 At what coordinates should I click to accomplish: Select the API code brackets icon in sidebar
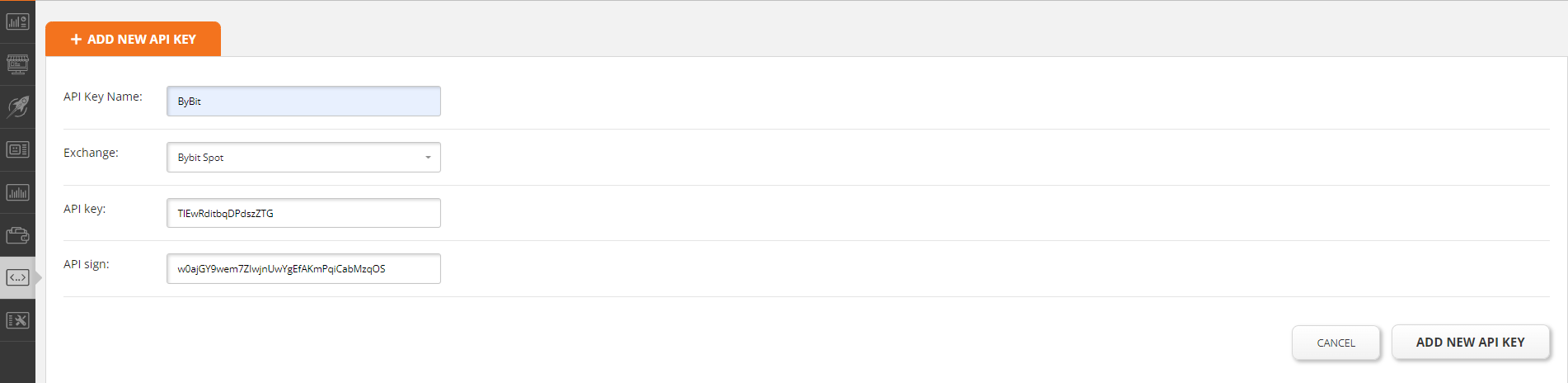tap(17, 277)
